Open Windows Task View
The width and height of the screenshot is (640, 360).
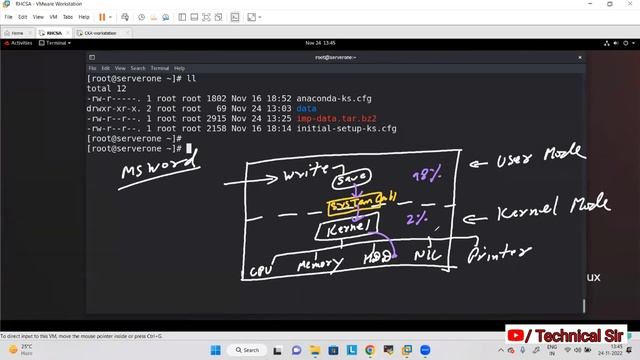point(278,350)
